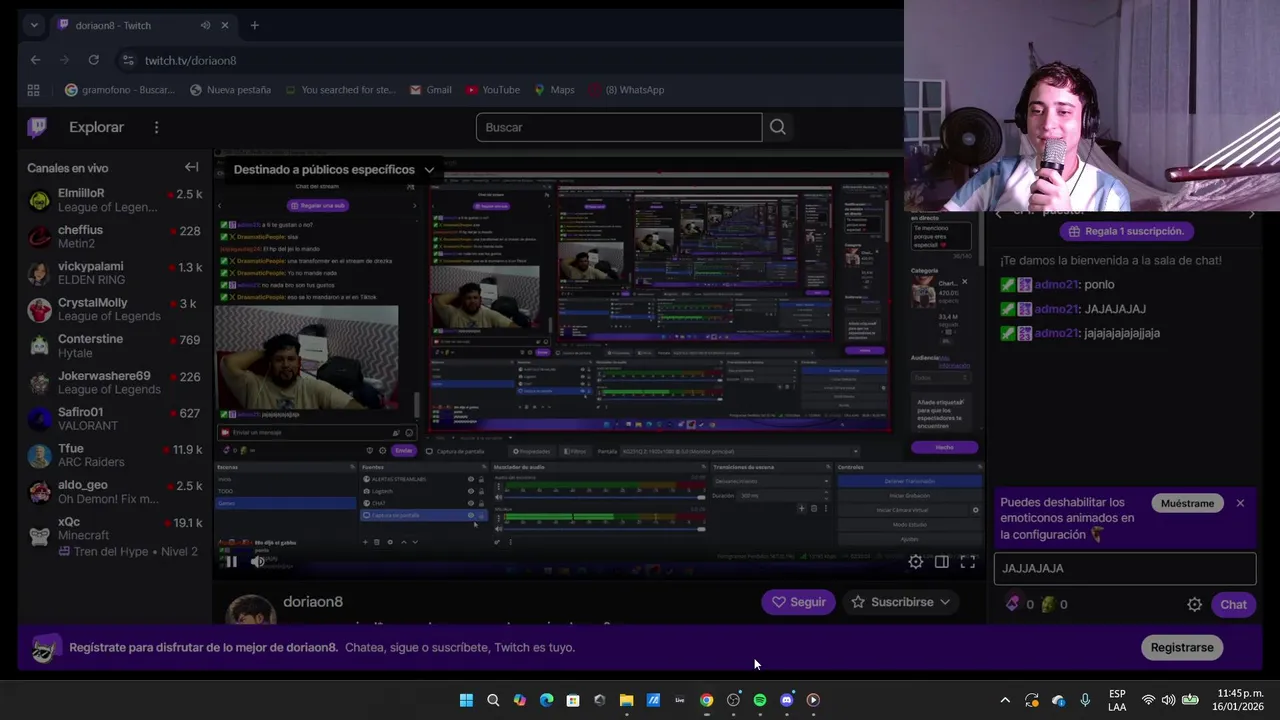This screenshot has height=720, width=1280.
Task: Switch to OBS Studio in taskbar
Action: 733,700
